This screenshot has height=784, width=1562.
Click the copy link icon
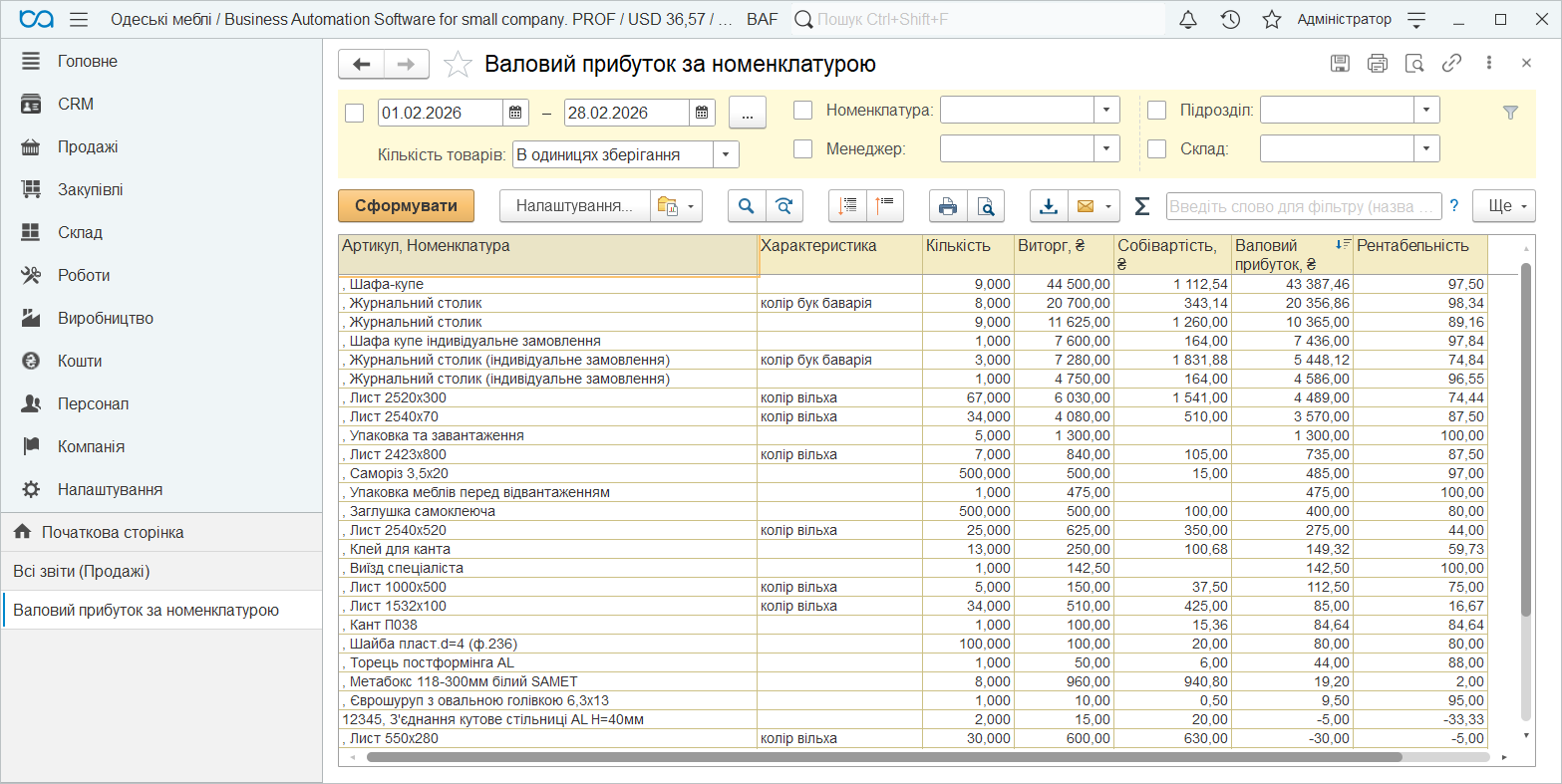1451,64
